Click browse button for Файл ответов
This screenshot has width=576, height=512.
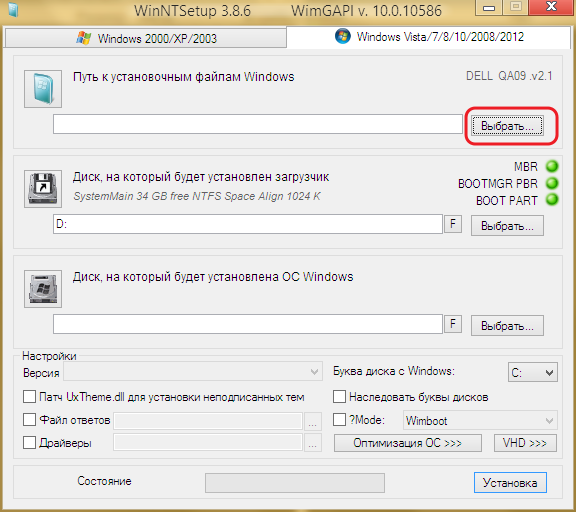coord(313,421)
